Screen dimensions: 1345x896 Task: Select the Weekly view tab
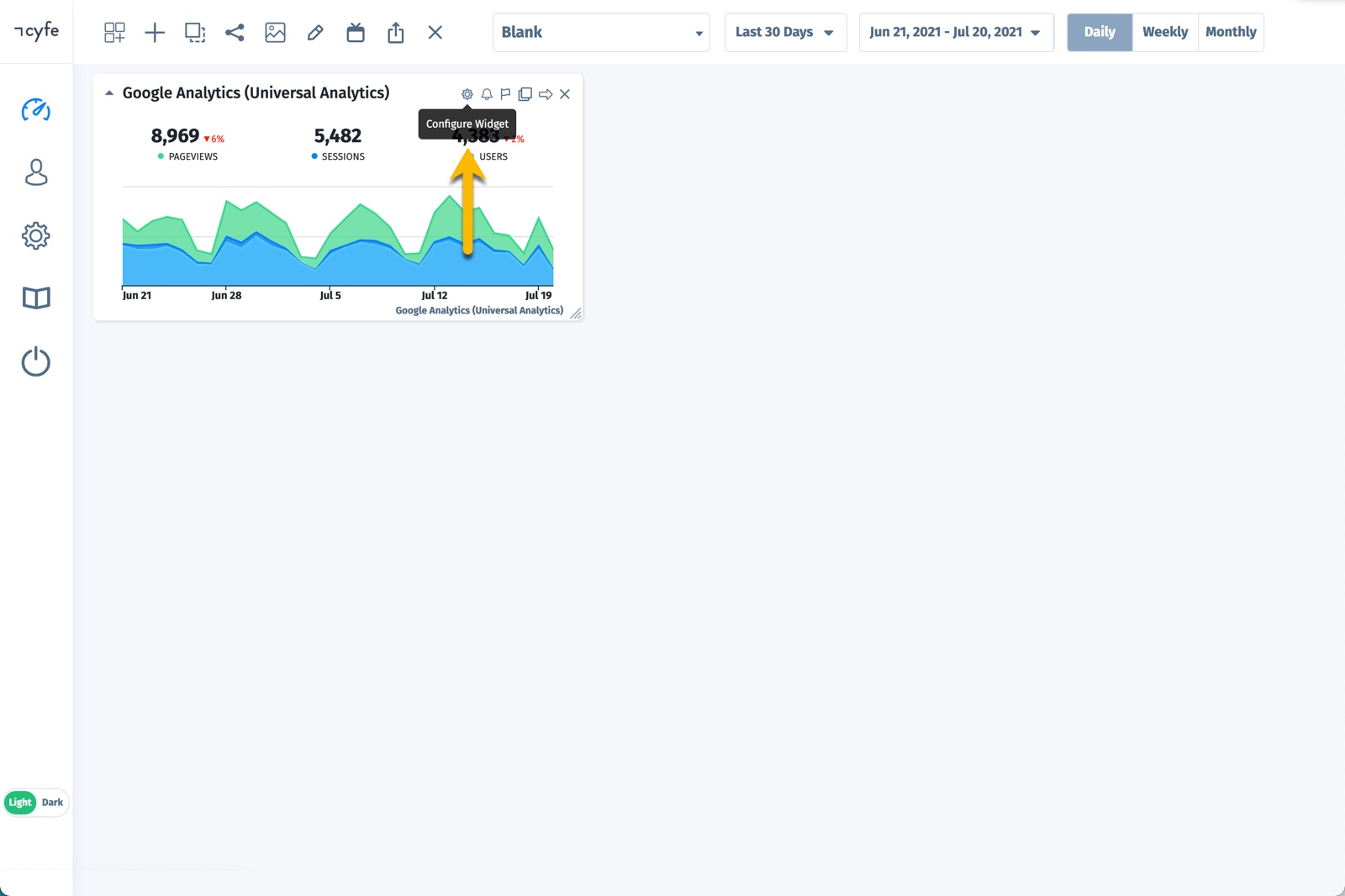click(x=1165, y=33)
